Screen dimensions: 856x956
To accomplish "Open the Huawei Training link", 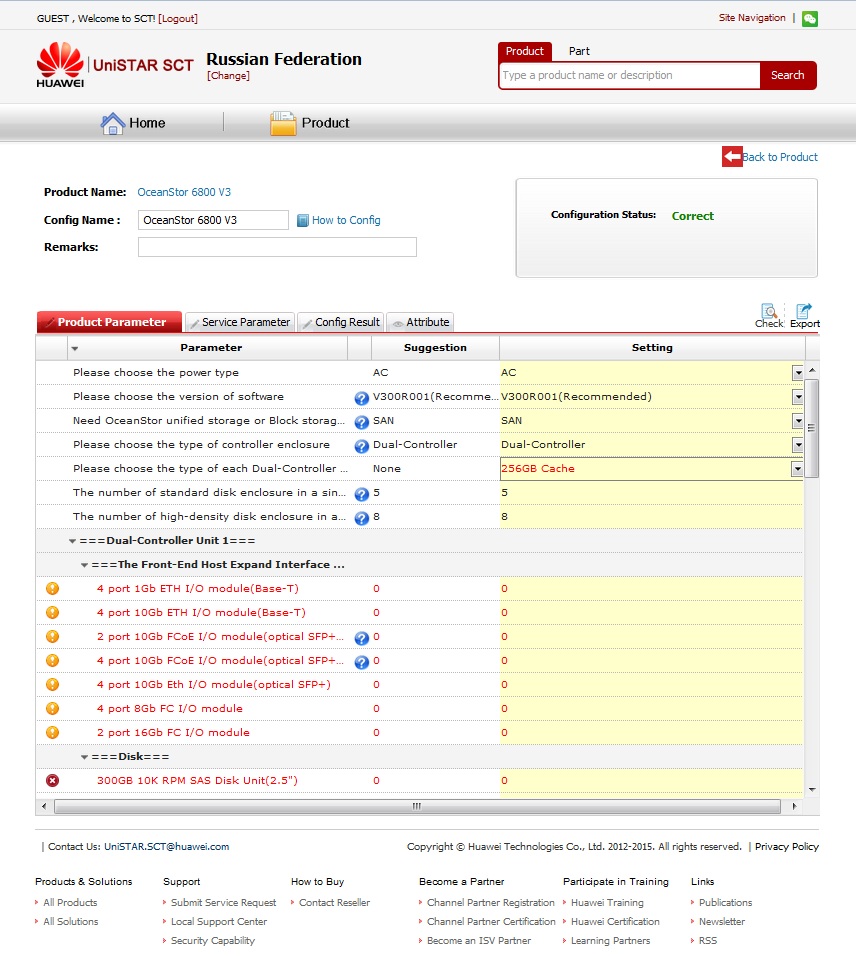I will [607, 903].
